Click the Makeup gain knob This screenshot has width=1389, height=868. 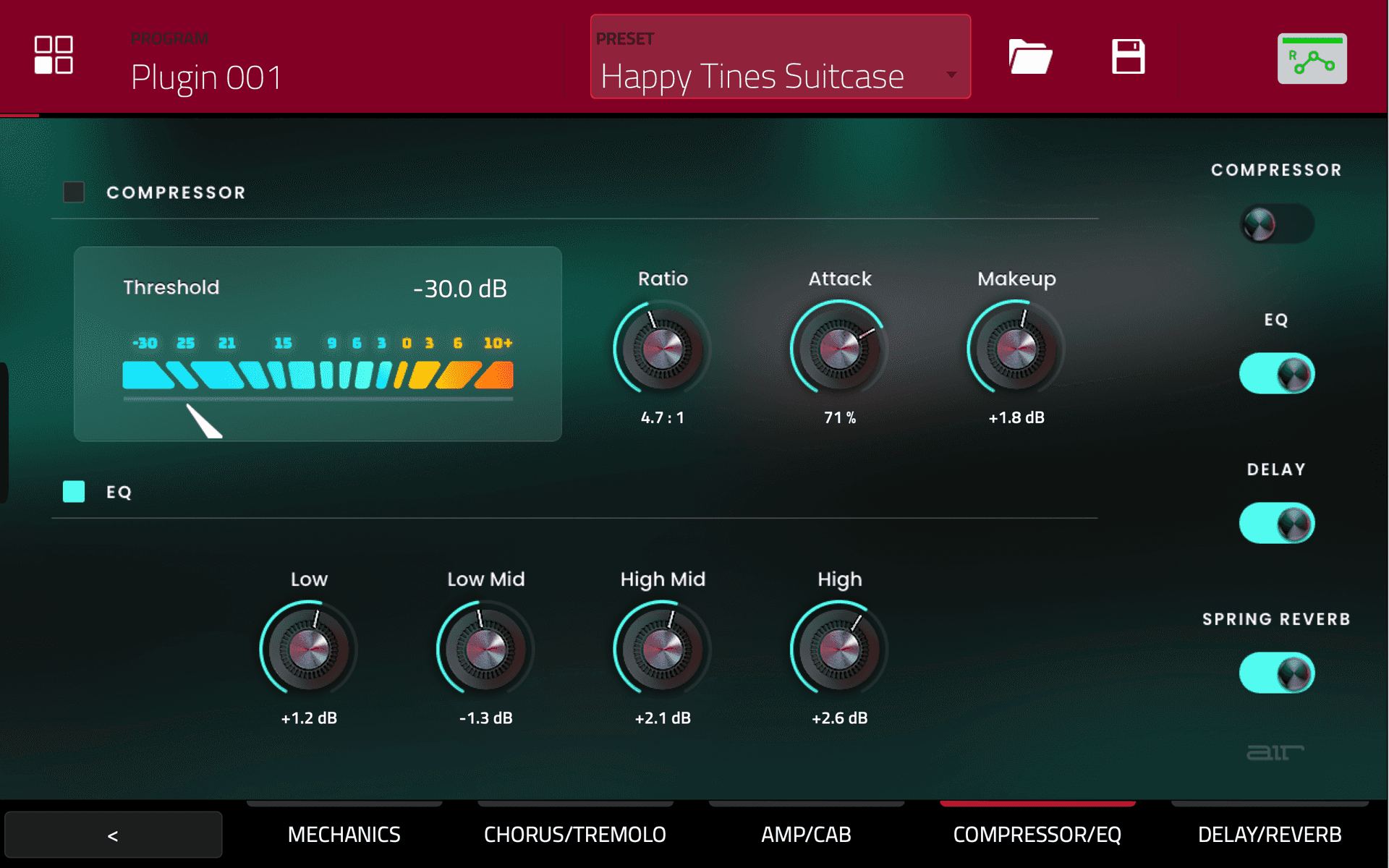(x=1016, y=349)
